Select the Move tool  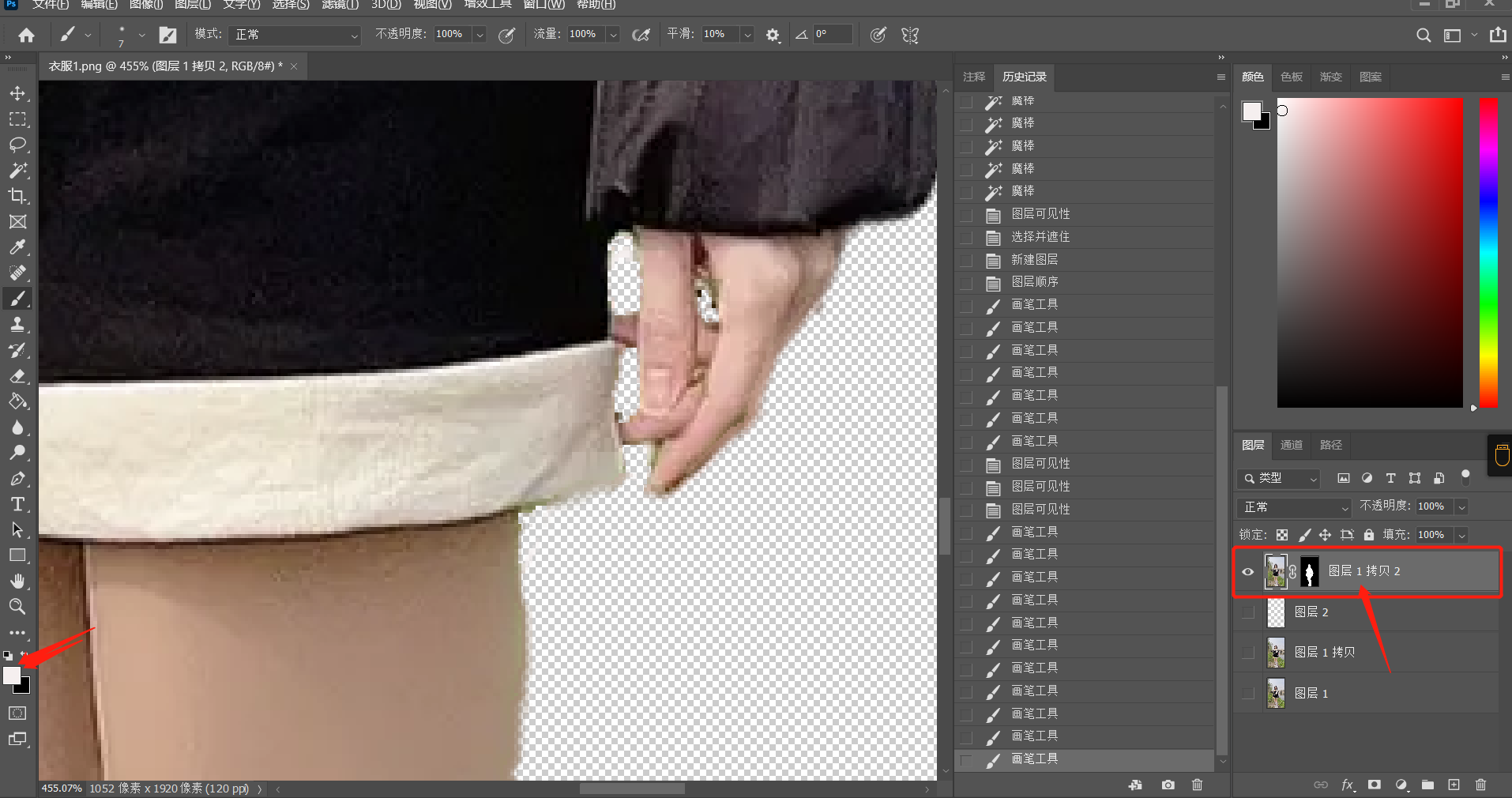pos(17,93)
